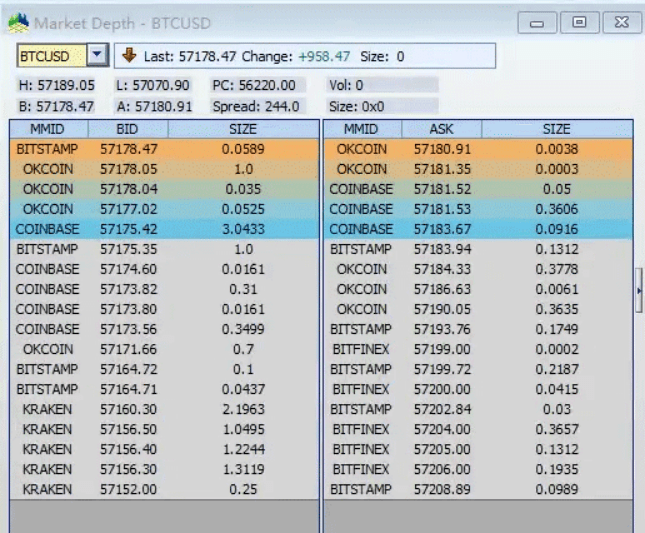Image resolution: width=645 pixels, height=533 pixels.
Task: Select bid price 57178.04
Action: (x=129, y=189)
